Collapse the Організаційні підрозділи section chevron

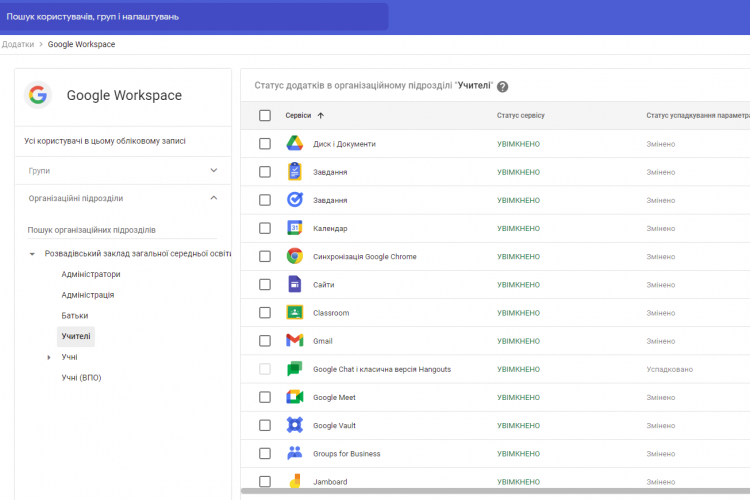(x=214, y=198)
